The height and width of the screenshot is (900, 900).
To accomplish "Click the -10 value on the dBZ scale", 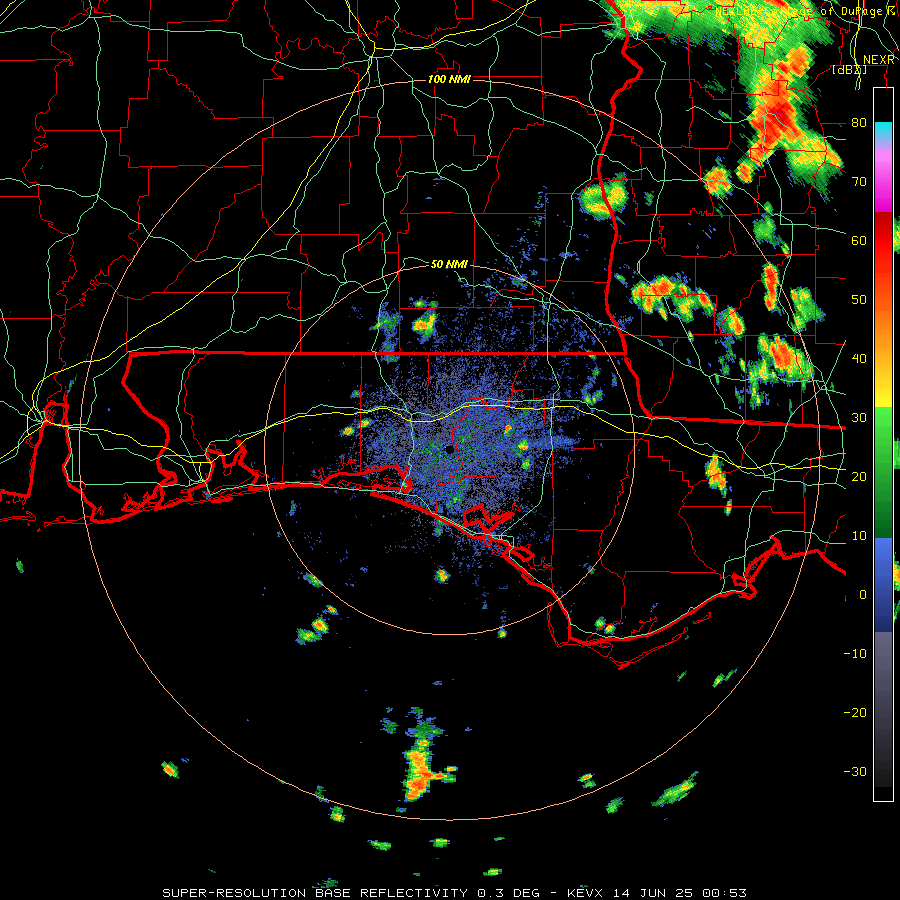I will pyautogui.click(x=855, y=654).
